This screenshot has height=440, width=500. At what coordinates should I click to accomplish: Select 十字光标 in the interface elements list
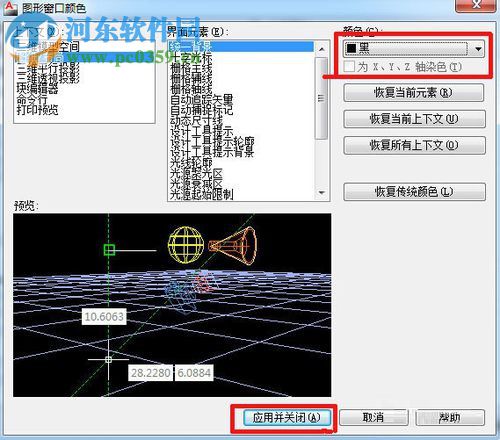(191, 57)
